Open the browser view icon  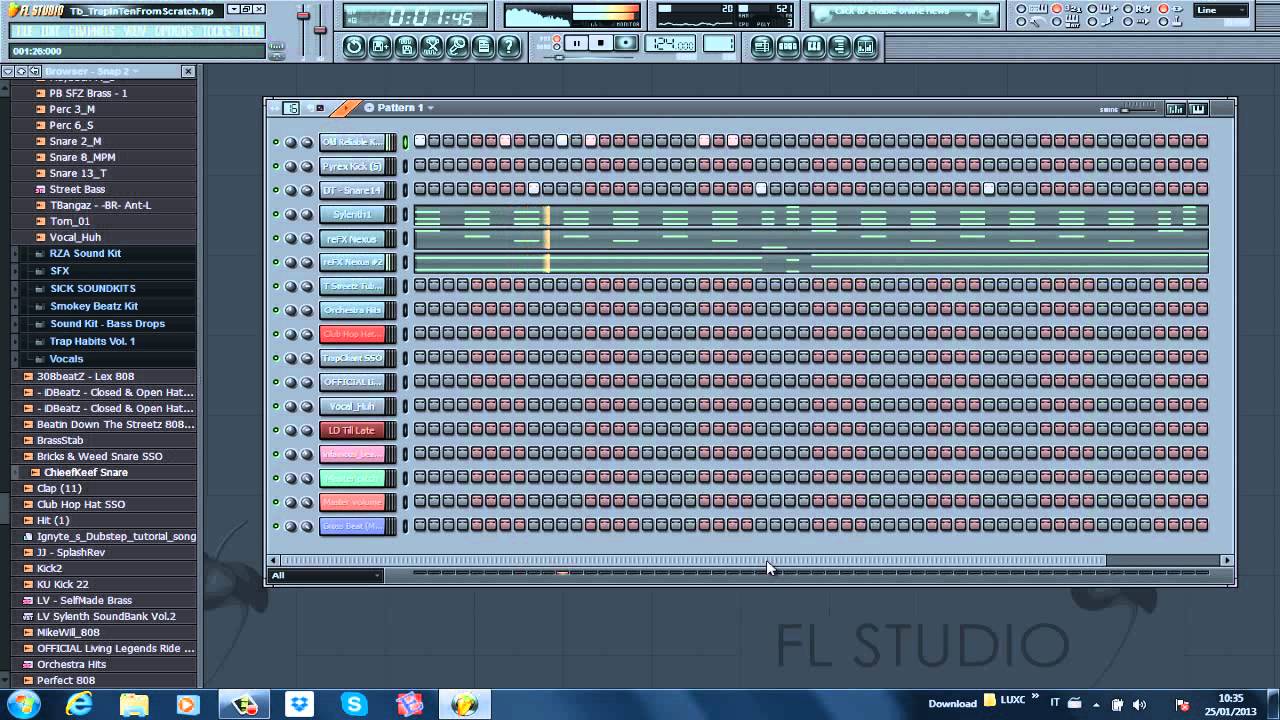[840, 46]
